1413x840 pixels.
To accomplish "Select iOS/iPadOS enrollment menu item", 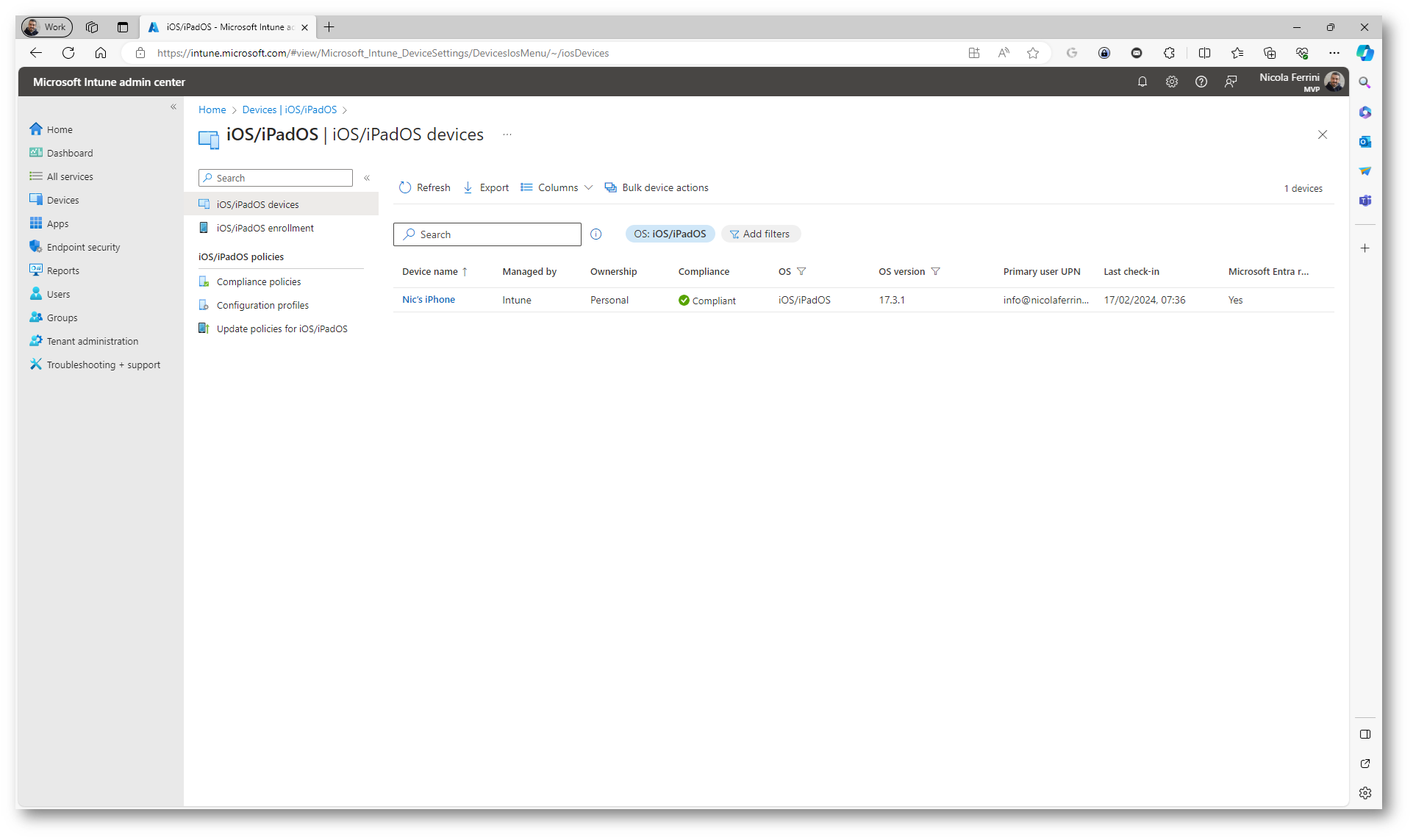I will (x=265, y=228).
